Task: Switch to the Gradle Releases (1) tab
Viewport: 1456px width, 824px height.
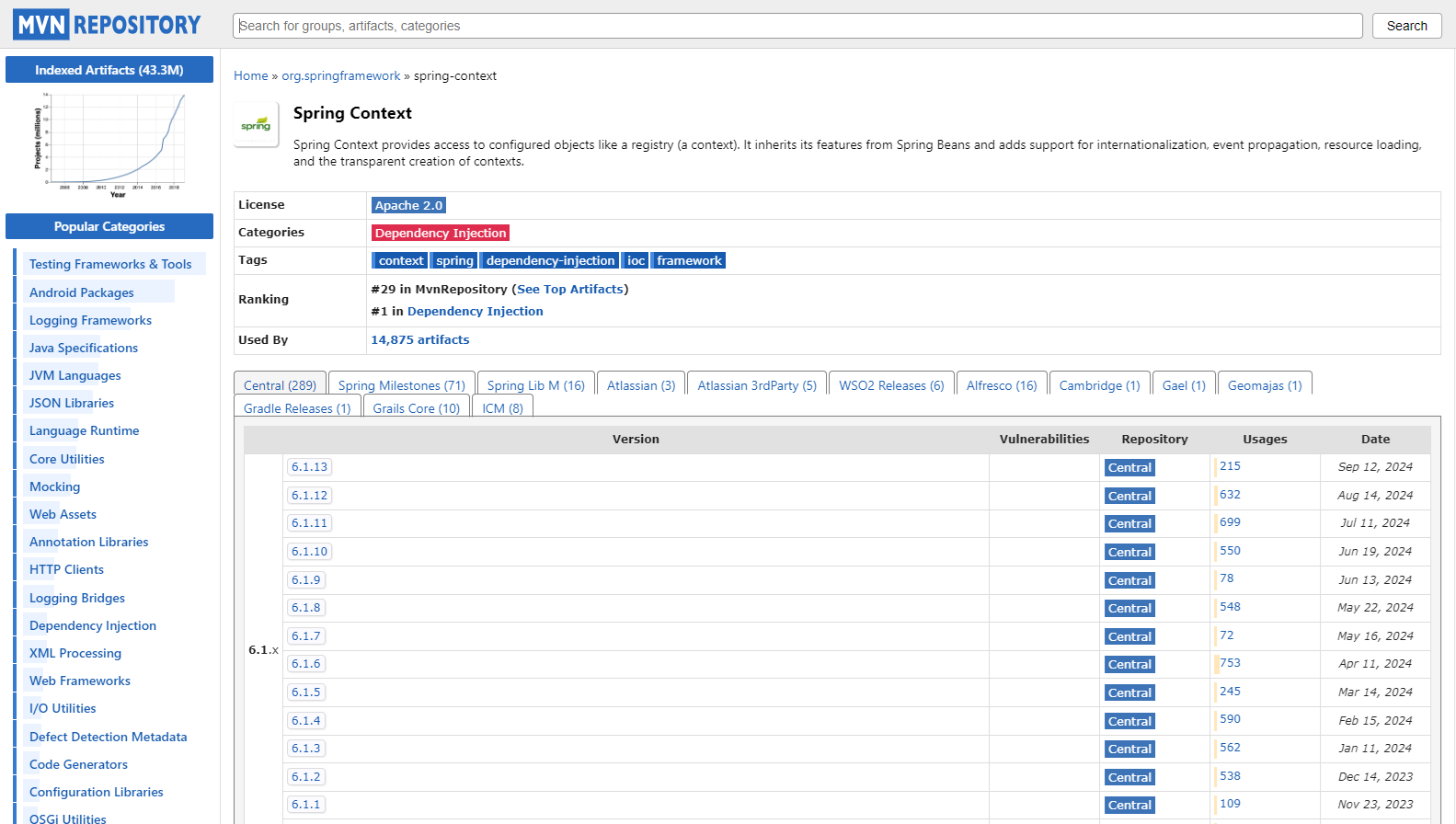Action: (297, 408)
